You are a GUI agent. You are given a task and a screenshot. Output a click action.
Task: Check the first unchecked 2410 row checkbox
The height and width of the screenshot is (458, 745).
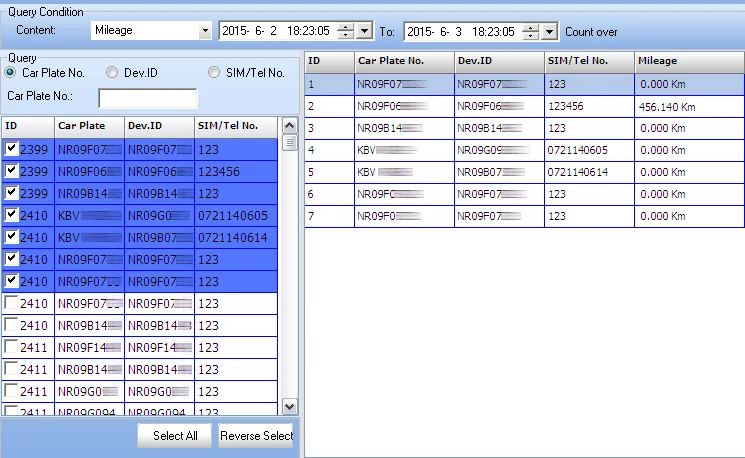pos(11,303)
